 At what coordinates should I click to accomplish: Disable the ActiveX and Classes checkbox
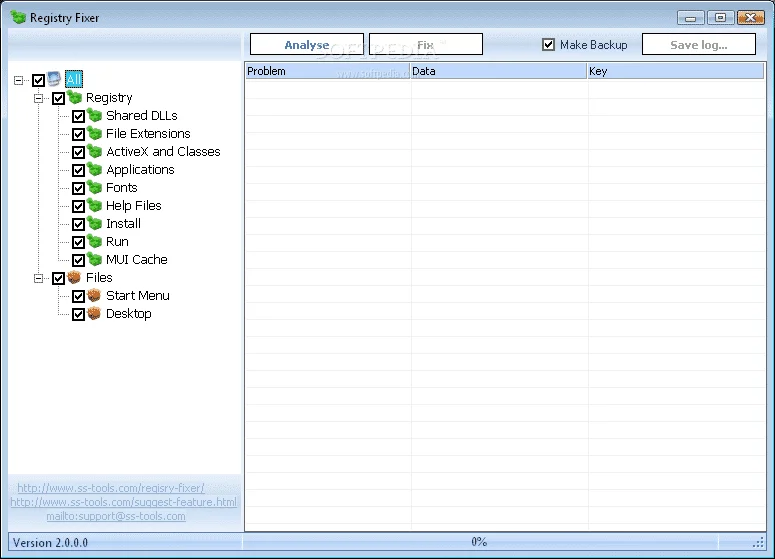pyautogui.click(x=79, y=152)
